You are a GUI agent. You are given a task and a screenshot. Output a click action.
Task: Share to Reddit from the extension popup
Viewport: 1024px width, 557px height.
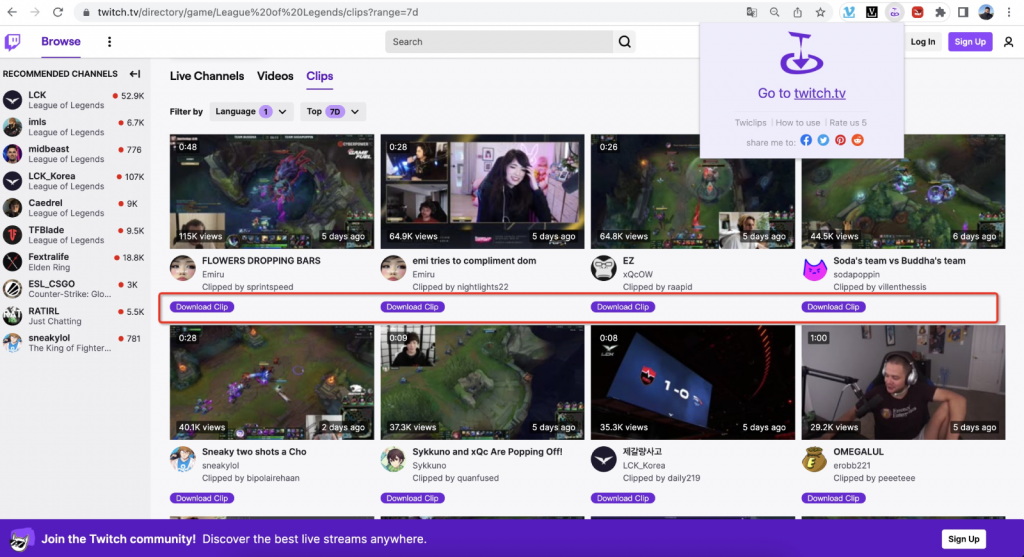tap(857, 140)
